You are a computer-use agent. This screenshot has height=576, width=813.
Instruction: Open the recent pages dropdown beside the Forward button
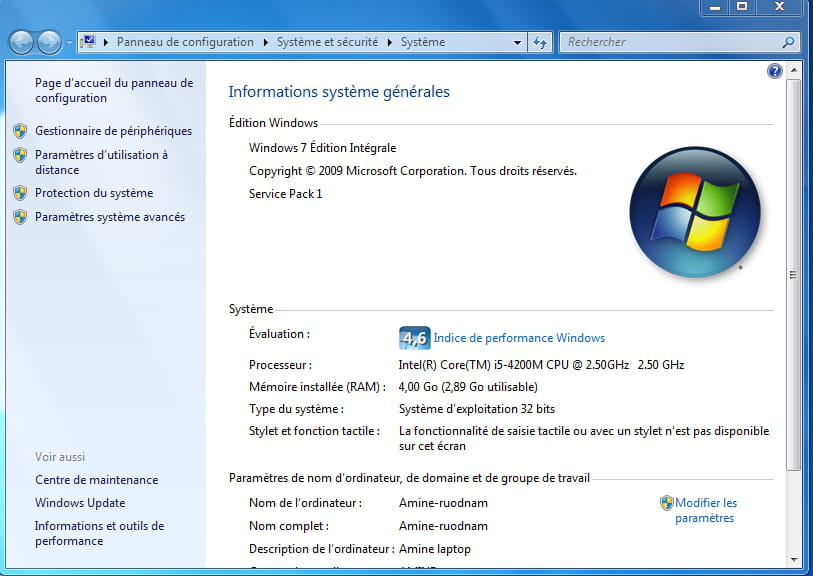[x=69, y=43]
